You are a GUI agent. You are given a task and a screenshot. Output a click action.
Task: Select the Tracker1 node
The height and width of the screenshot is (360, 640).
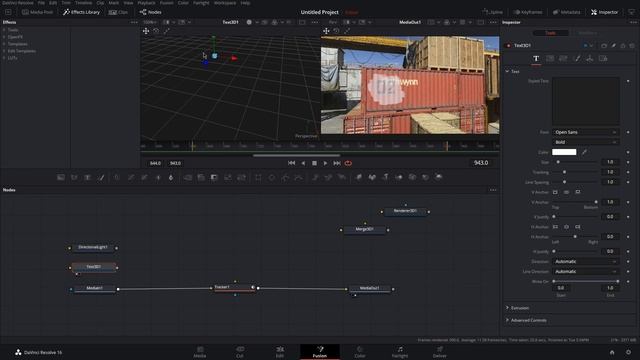(x=234, y=287)
